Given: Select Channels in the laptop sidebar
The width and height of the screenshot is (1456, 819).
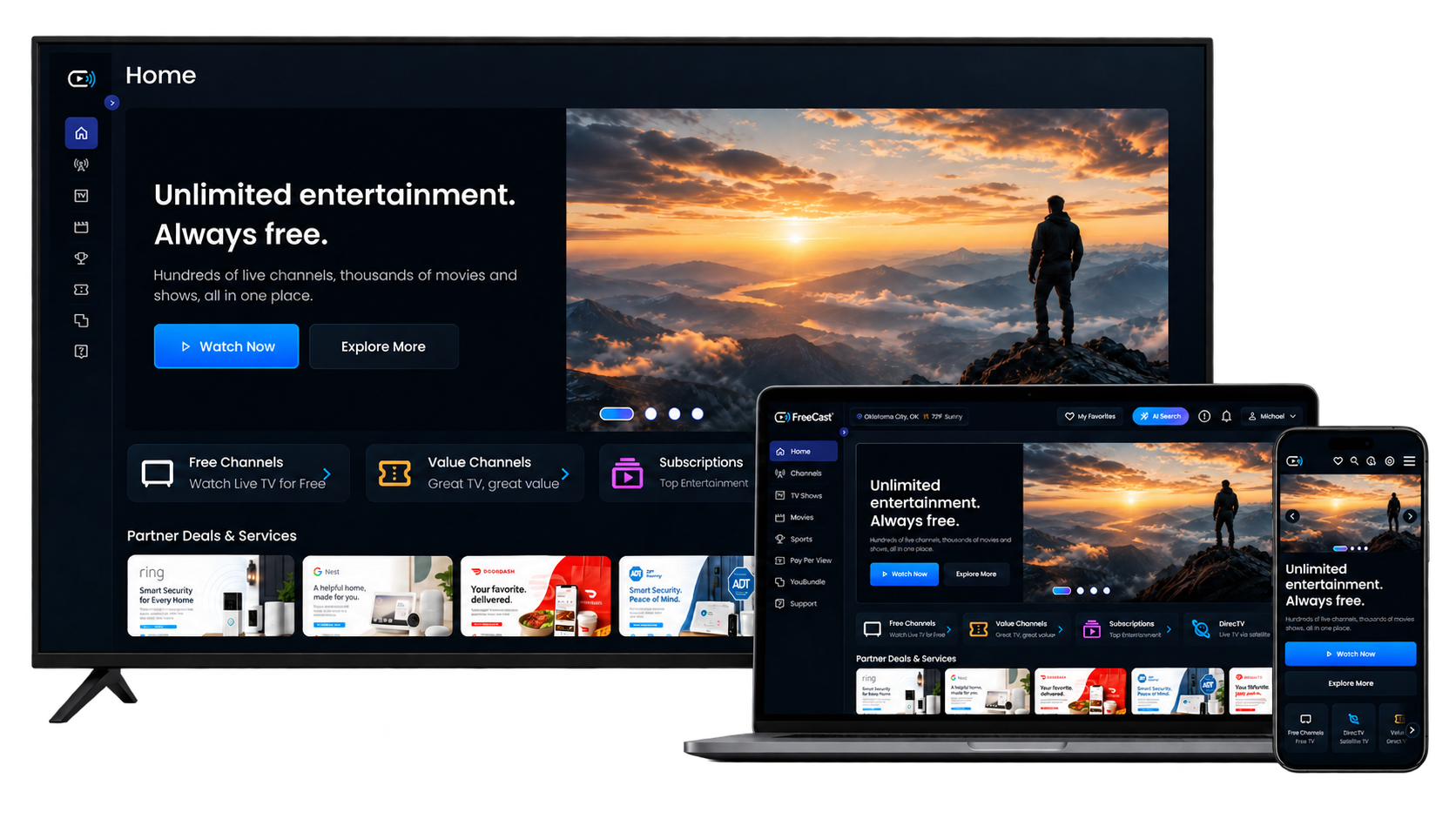Looking at the screenshot, I should (803, 473).
